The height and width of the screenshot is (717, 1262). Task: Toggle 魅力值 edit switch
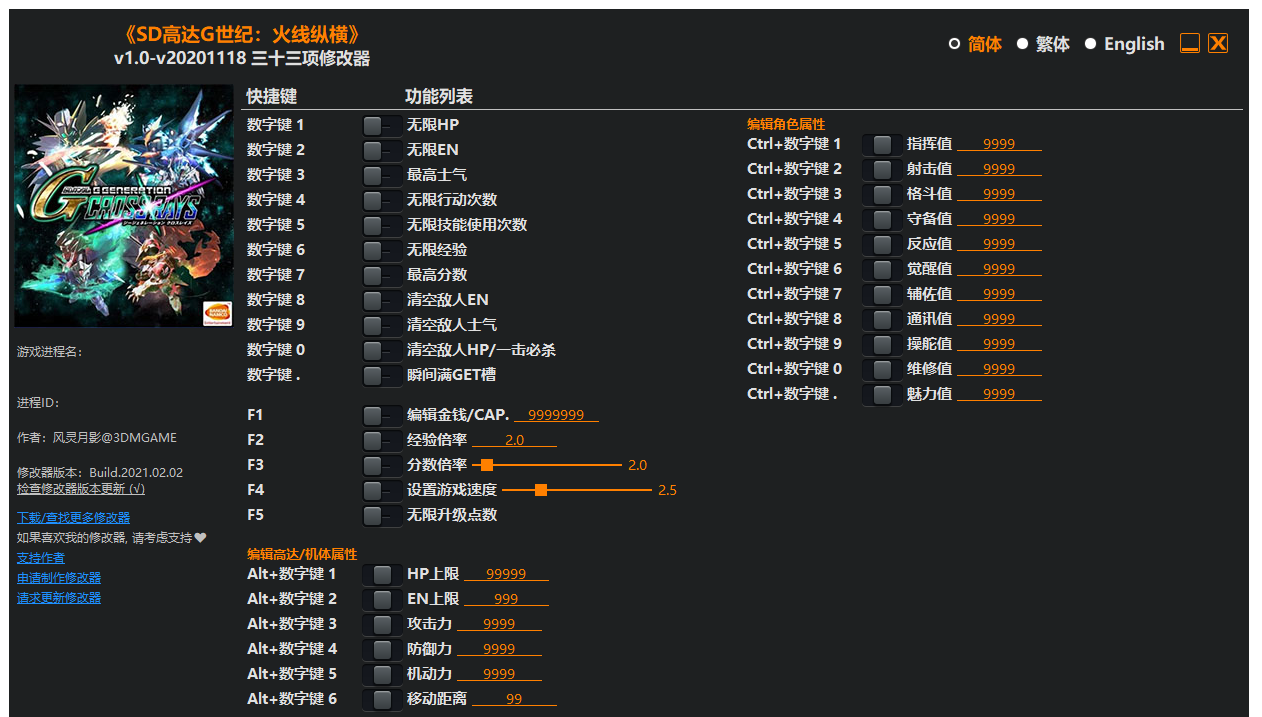(x=882, y=394)
